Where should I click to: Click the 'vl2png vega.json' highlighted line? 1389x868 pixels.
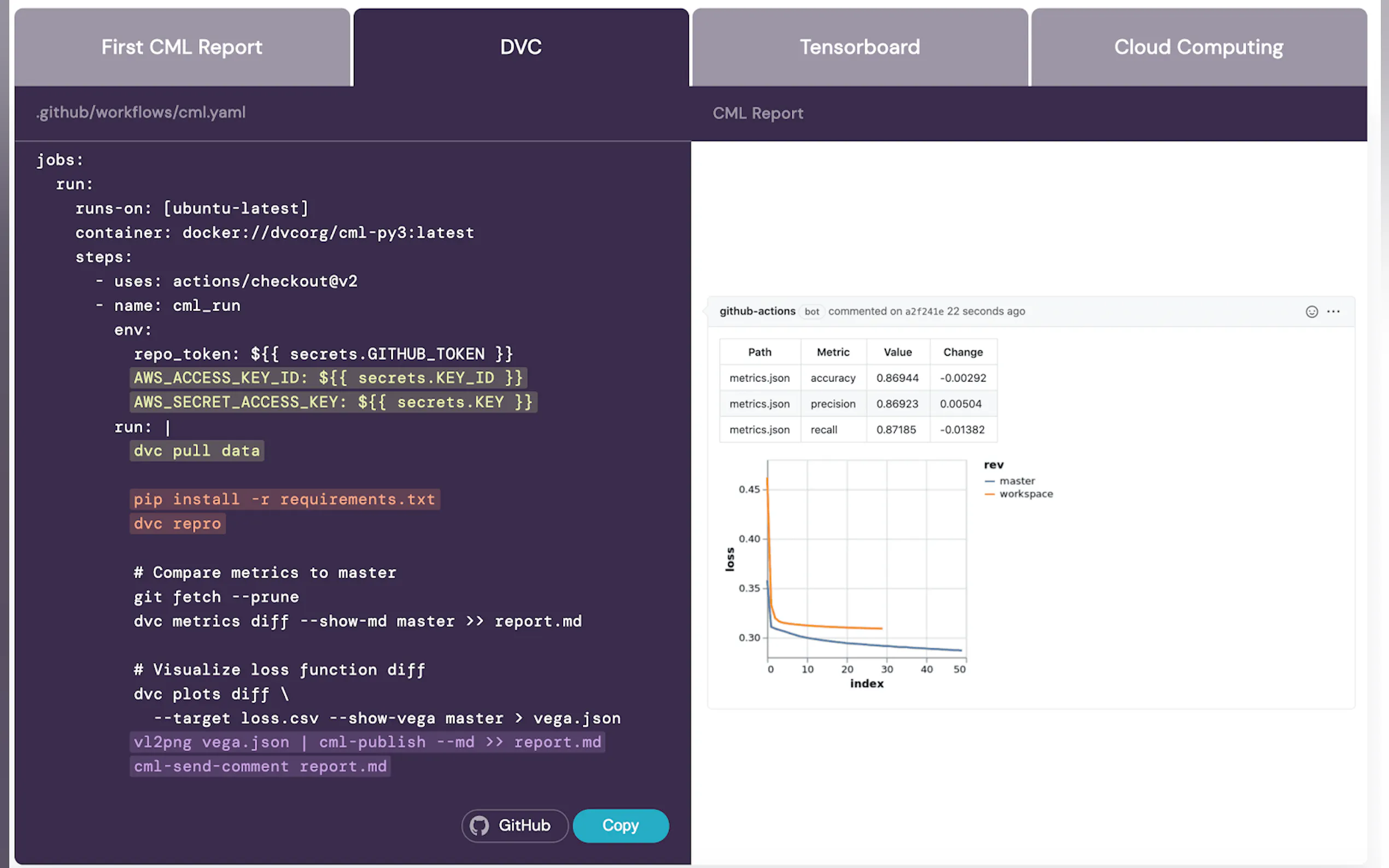pos(367,742)
